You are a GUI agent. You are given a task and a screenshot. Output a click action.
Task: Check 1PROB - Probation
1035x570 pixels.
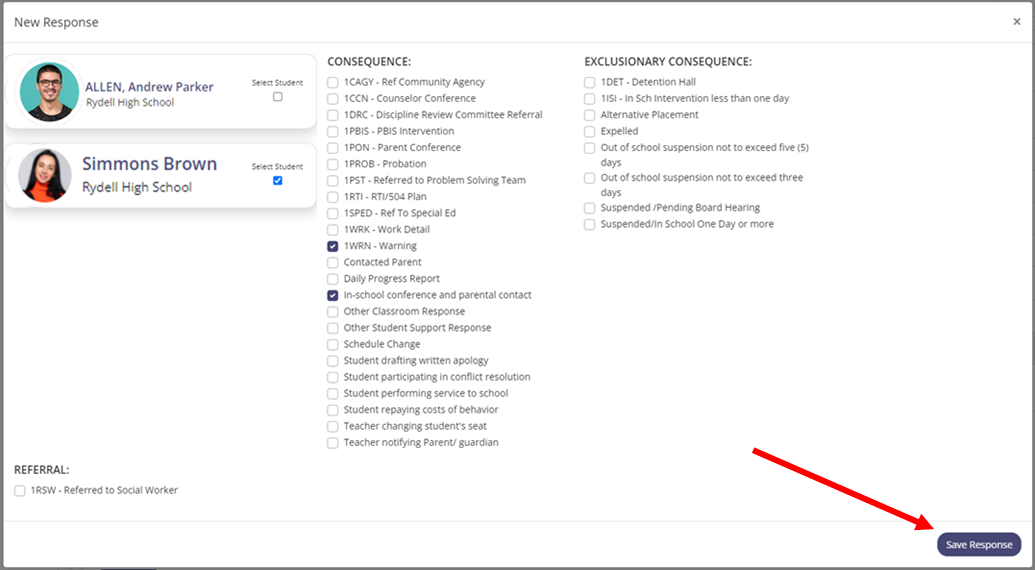333,164
